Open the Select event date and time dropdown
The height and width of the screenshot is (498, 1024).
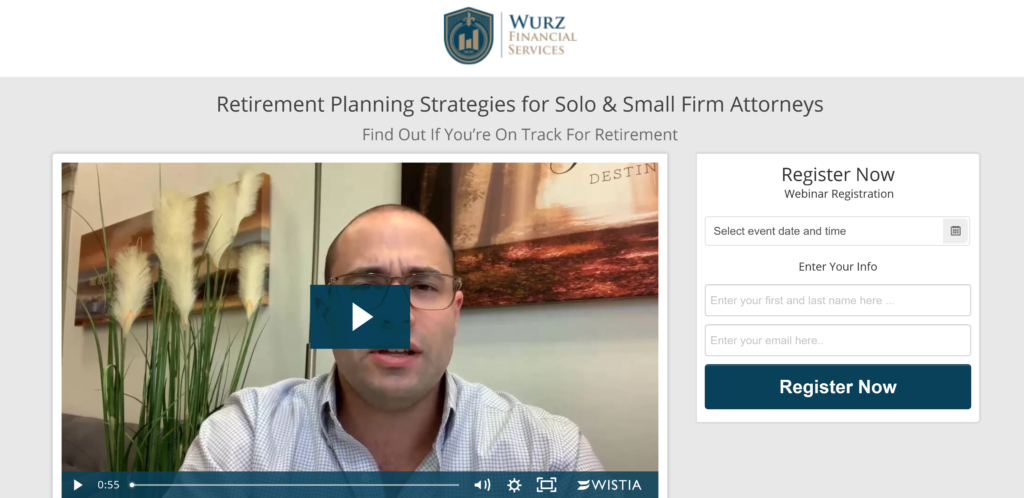coord(837,231)
